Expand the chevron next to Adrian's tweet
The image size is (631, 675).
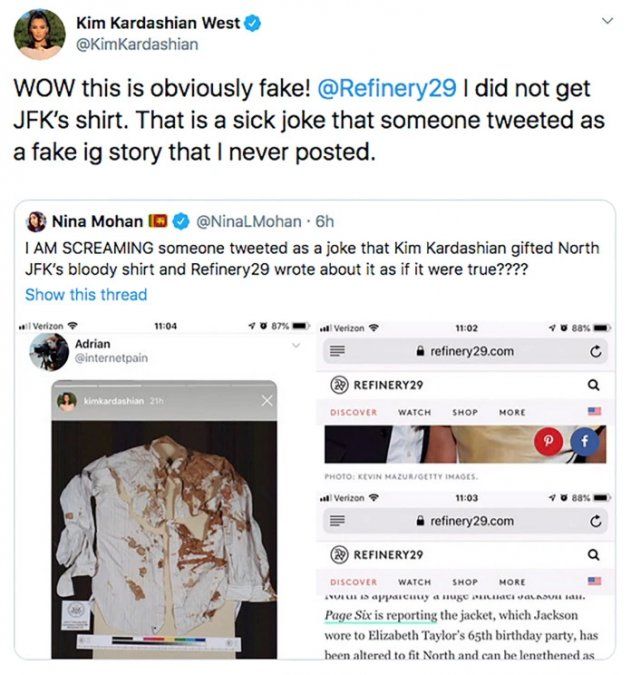click(295, 345)
